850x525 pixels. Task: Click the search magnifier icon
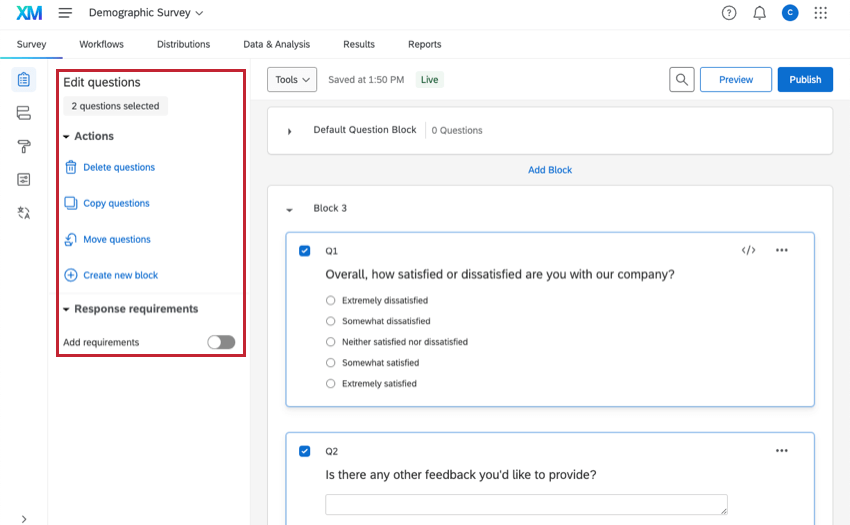coord(681,80)
